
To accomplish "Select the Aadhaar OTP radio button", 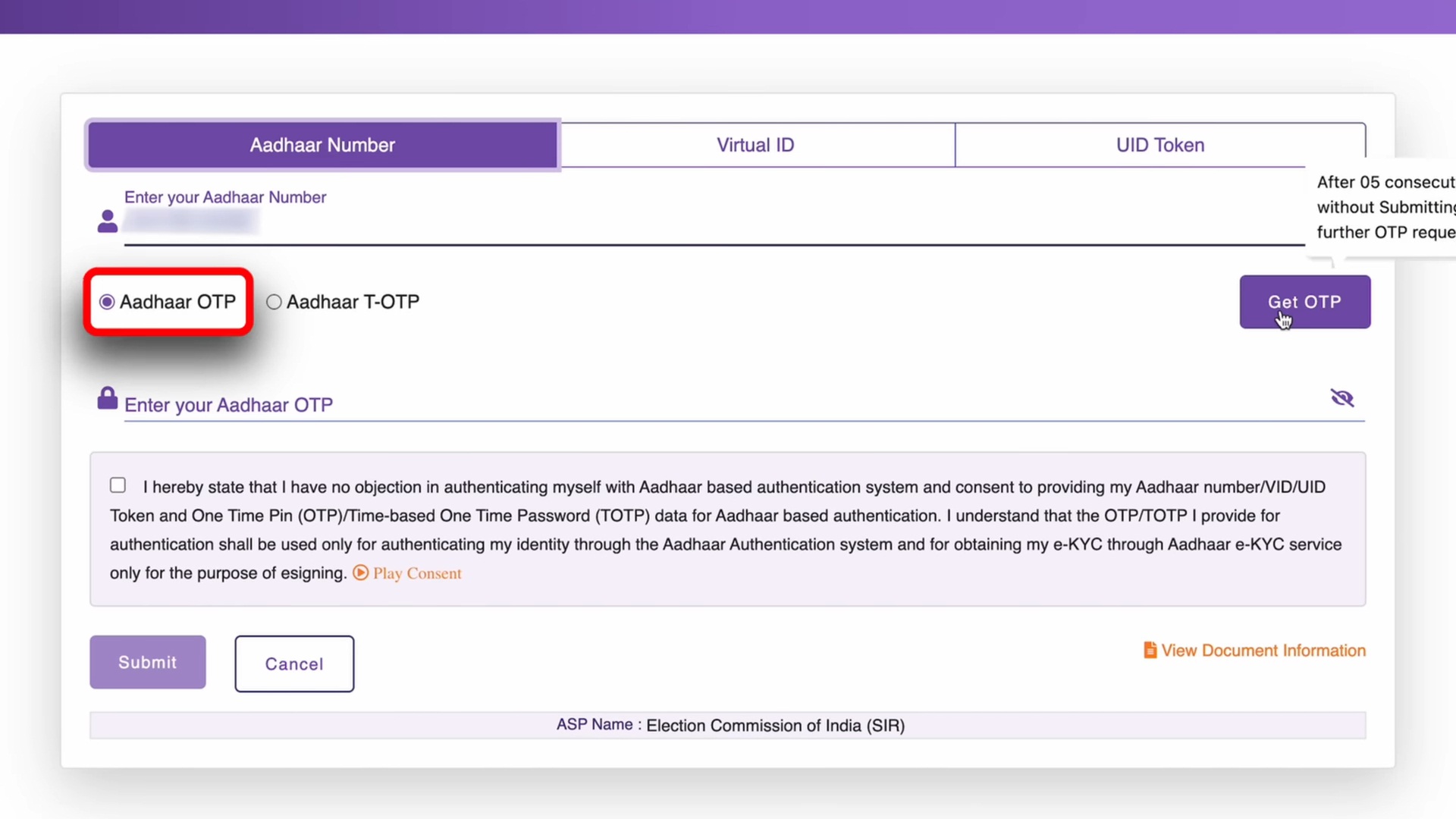I will [107, 302].
